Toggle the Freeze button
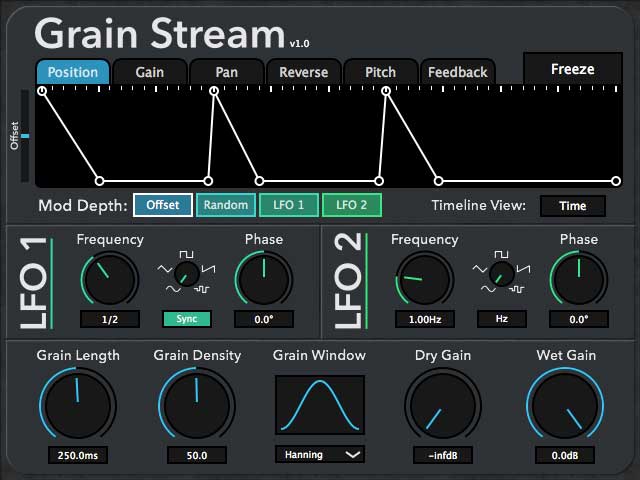Screen dimensions: 640x480 [572, 69]
